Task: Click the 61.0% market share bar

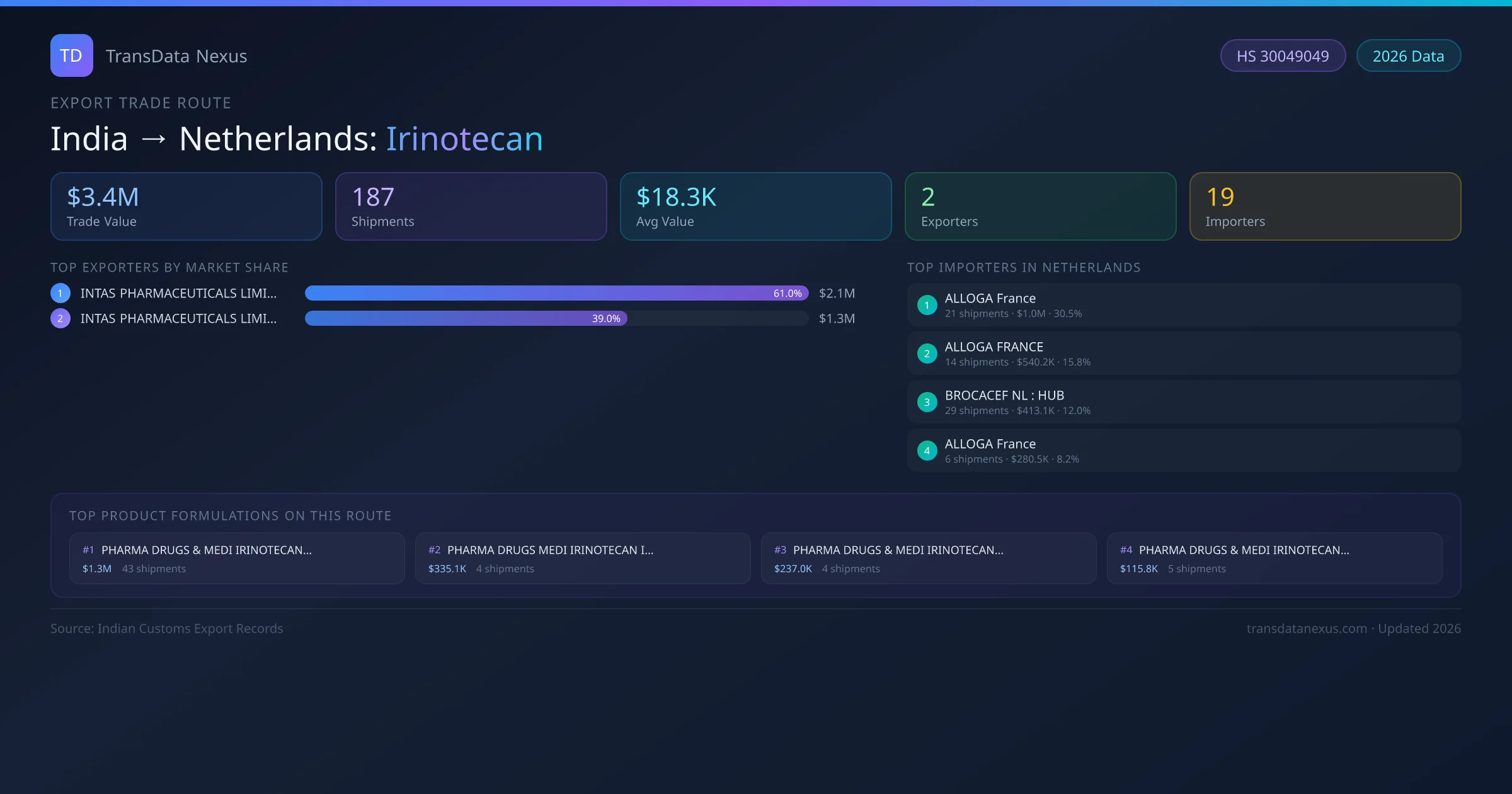Action: click(x=556, y=293)
